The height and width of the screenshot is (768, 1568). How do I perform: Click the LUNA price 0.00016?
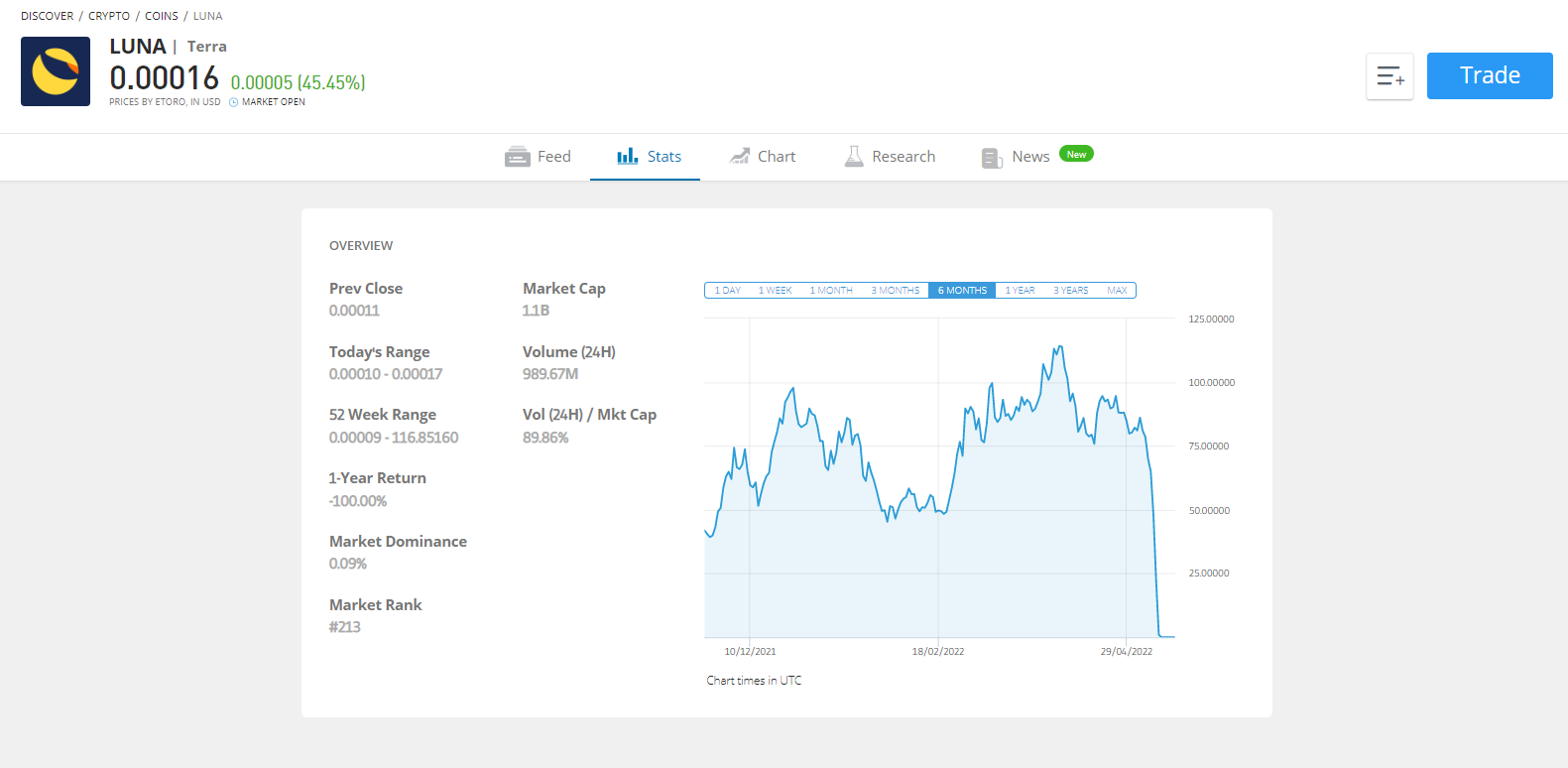[165, 77]
